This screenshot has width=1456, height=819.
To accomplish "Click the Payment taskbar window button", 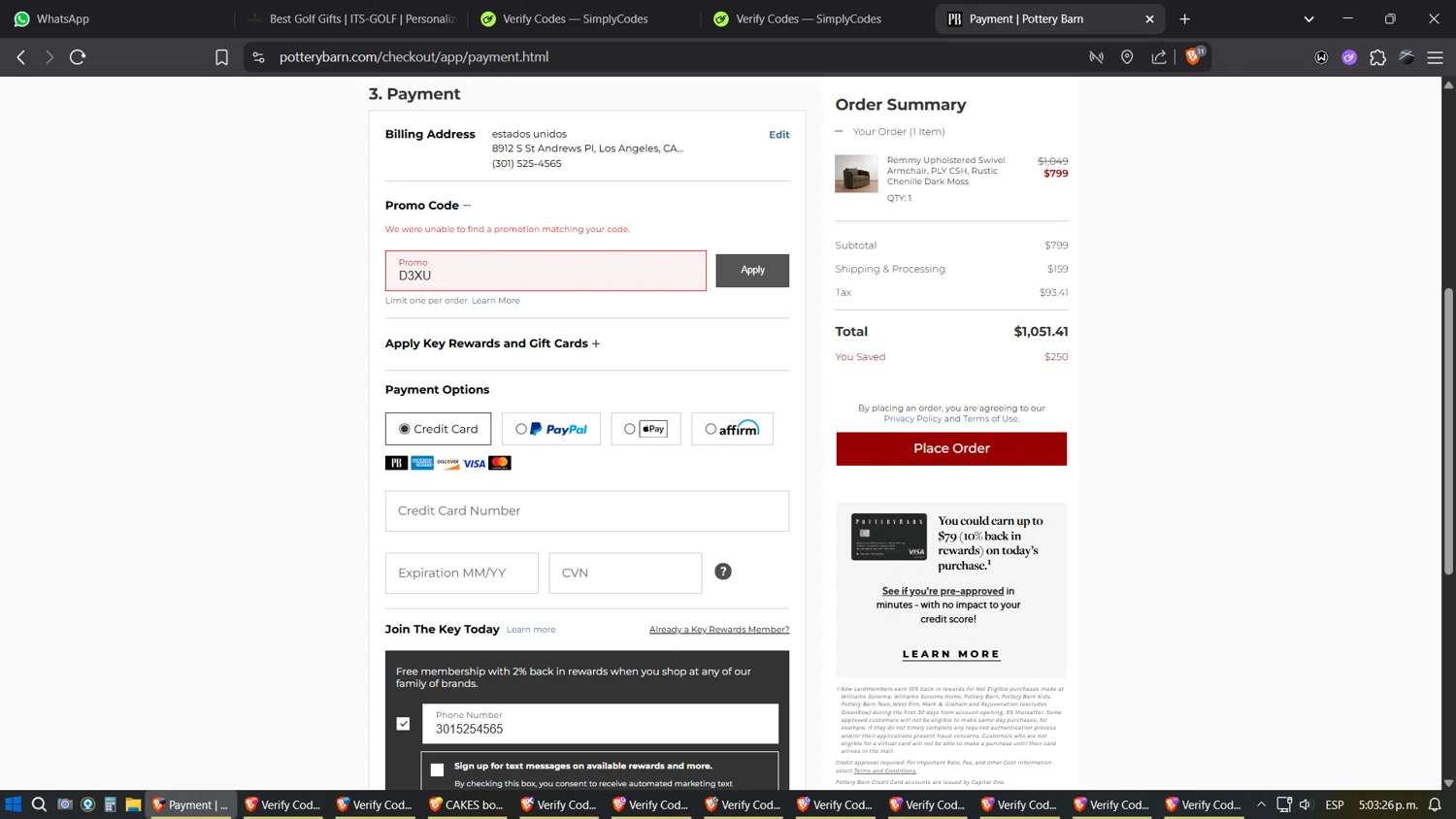I will pyautogui.click(x=190, y=804).
